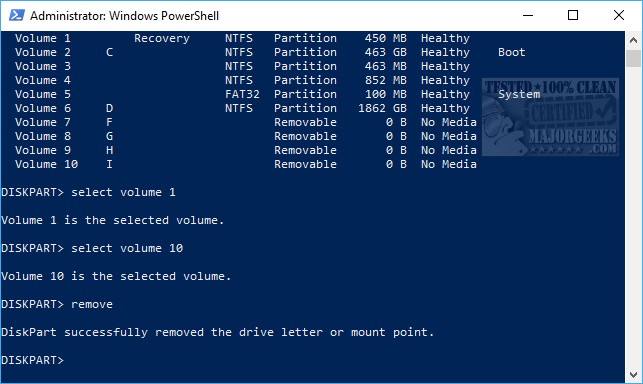643x384 pixels.
Task: Click the 'Boot' info on Volume 2
Action: click(x=512, y=53)
